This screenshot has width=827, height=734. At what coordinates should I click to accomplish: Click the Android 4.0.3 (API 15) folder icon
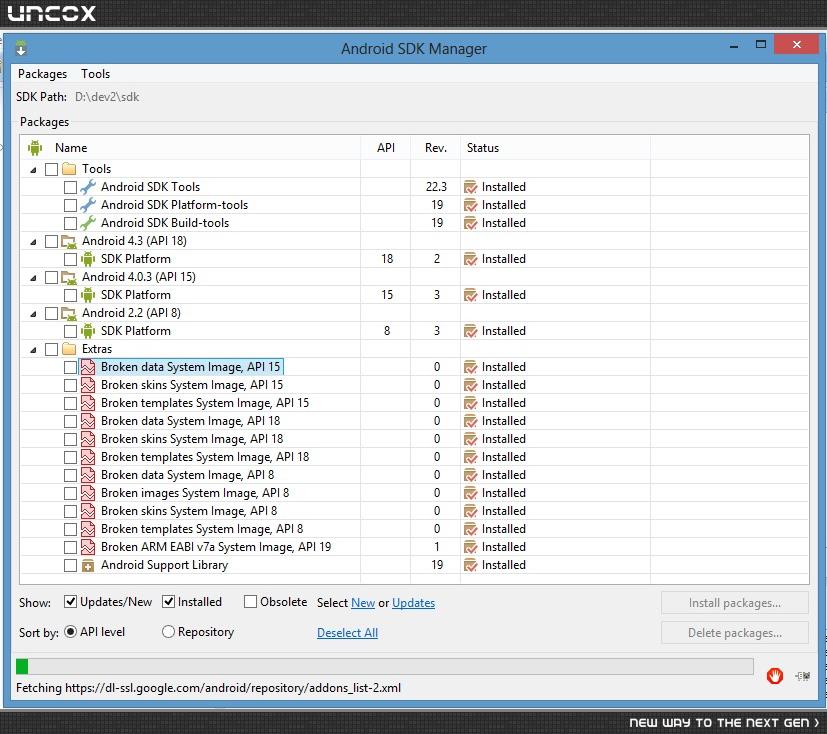coord(69,277)
